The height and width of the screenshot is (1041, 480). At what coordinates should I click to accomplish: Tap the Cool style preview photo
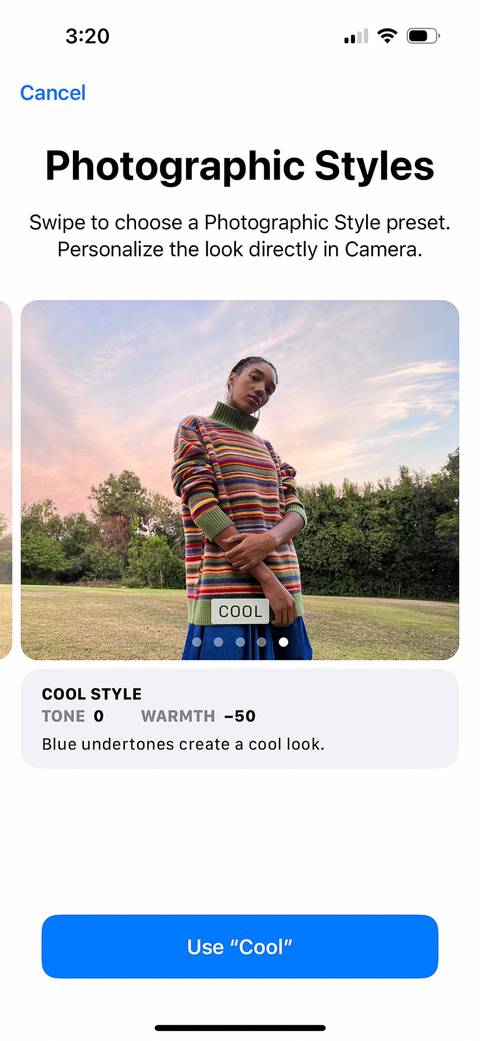(x=240, y=479)
